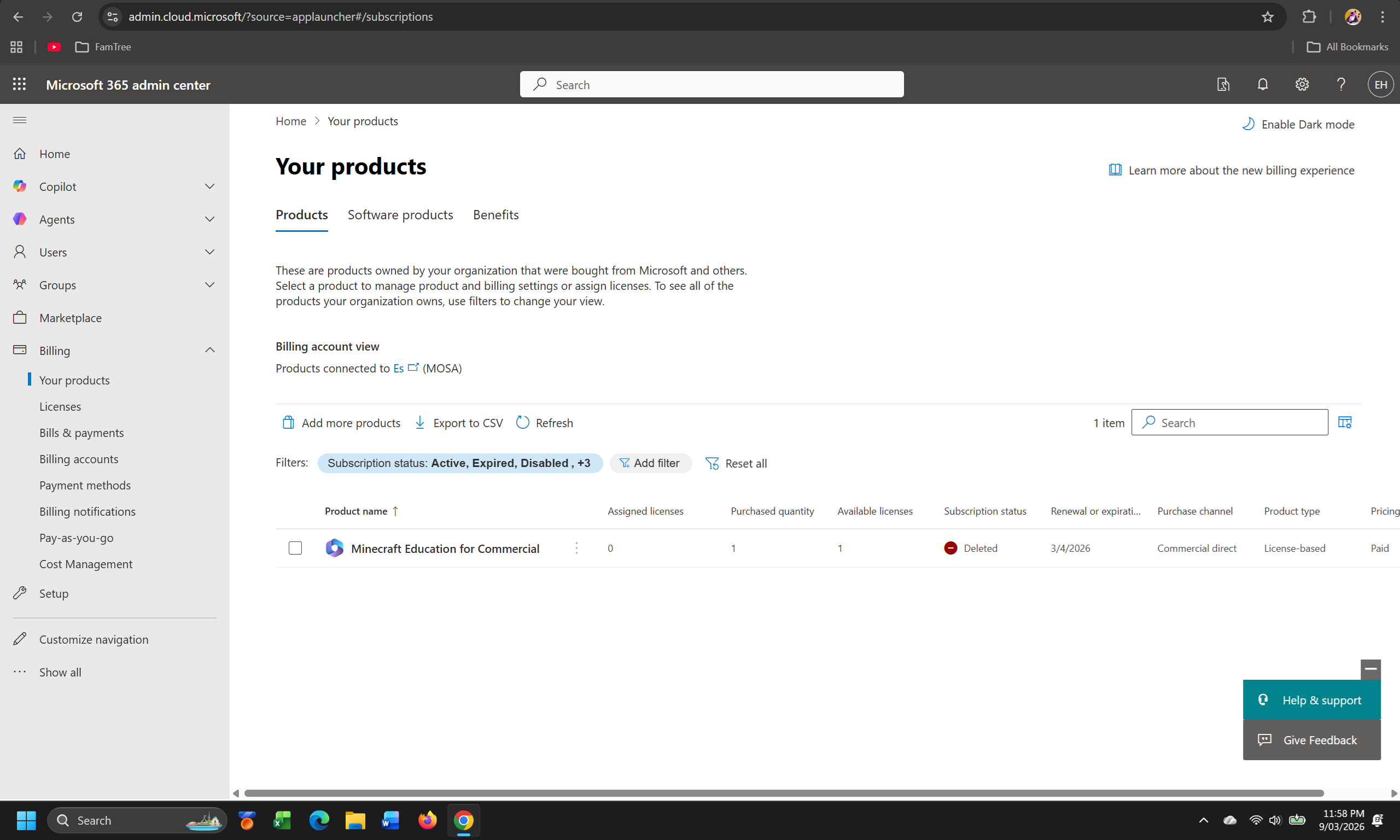Switch to the Benefits tab
The width and height of the screenshot is (1400, 840).
tap(495, 214)
